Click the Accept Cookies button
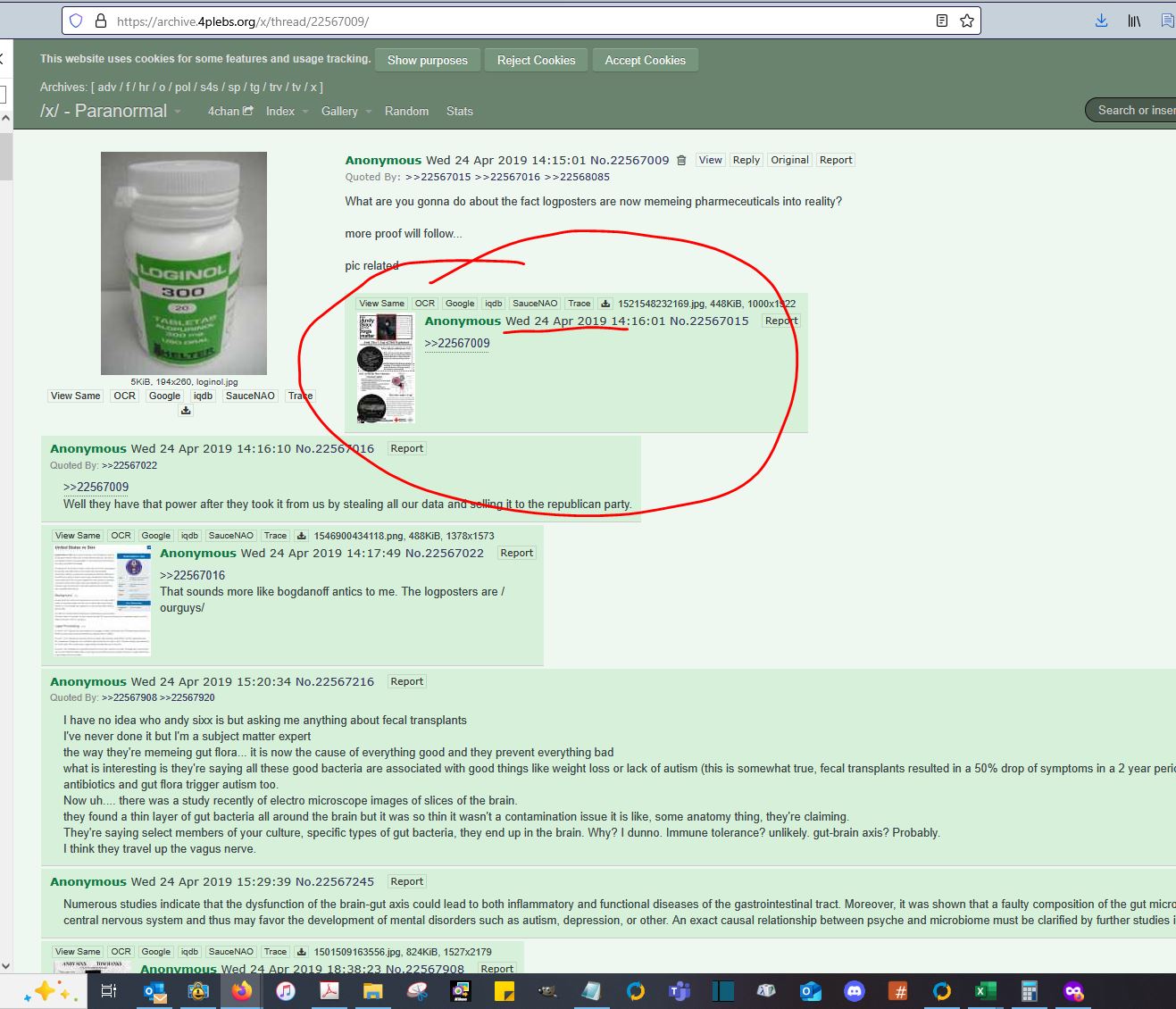This screenshot has height=1009, width=1176. 646,60
